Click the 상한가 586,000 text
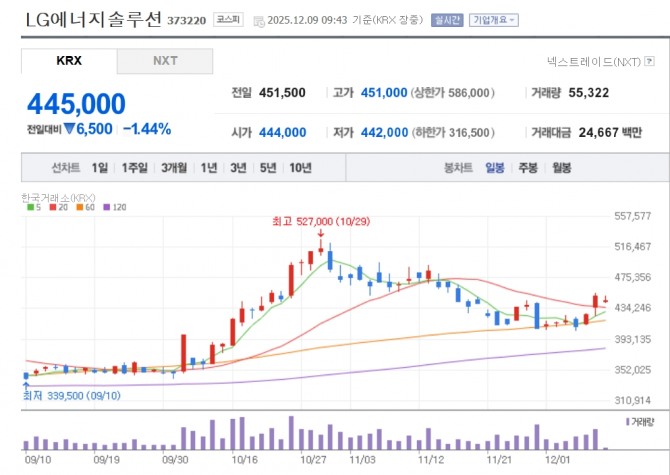Image resolution: width=670 pixels, height=475 pixels. (453, 93)
